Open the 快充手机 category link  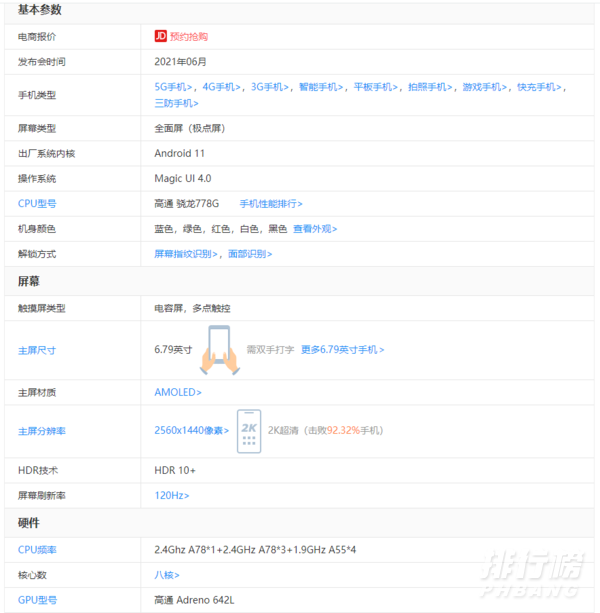[539, 87]
